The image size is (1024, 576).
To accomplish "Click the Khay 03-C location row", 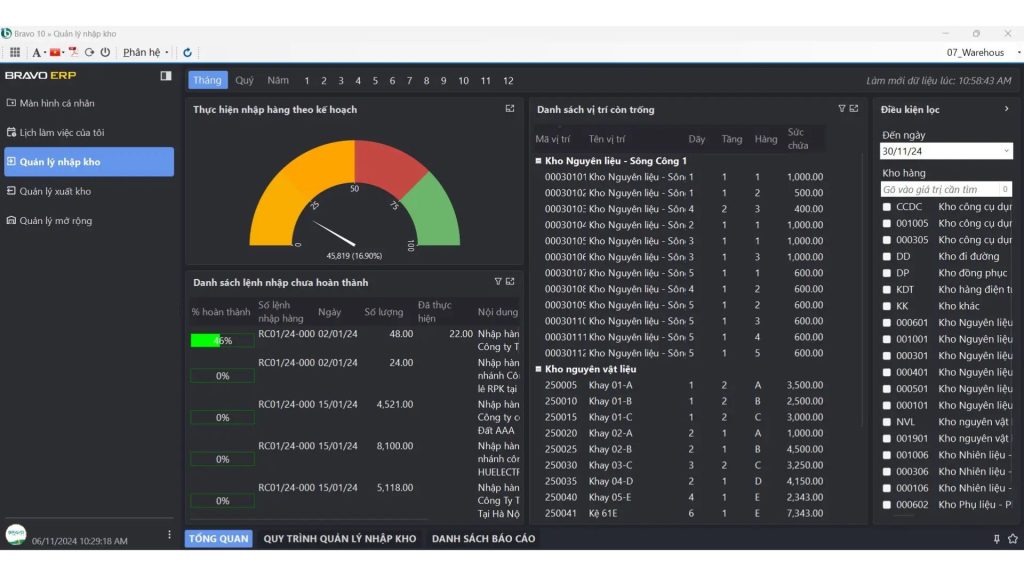I will coord(682,465).
